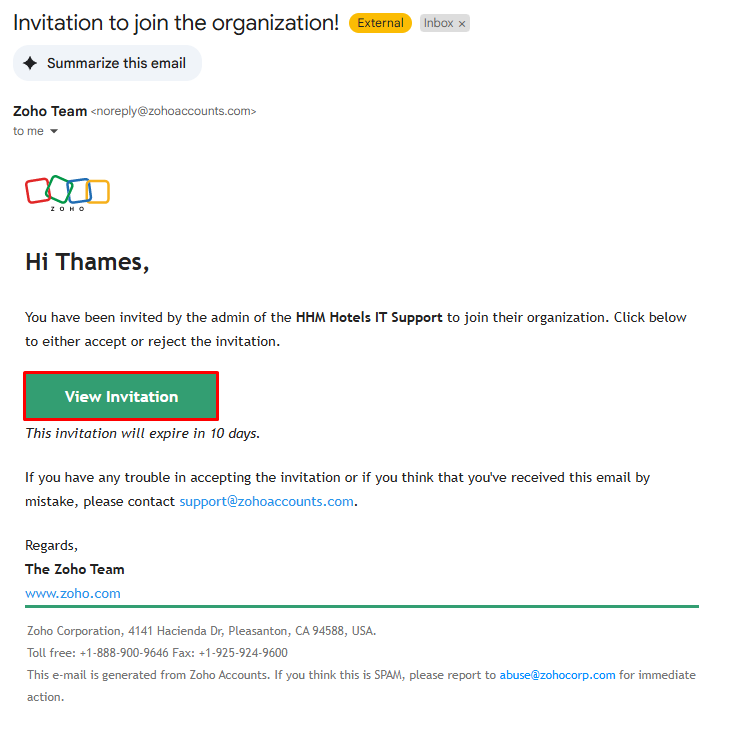The width and height of the screenshot is (733, 729).
Task: Select the Inbox label chip
Action: pos(438,23)
